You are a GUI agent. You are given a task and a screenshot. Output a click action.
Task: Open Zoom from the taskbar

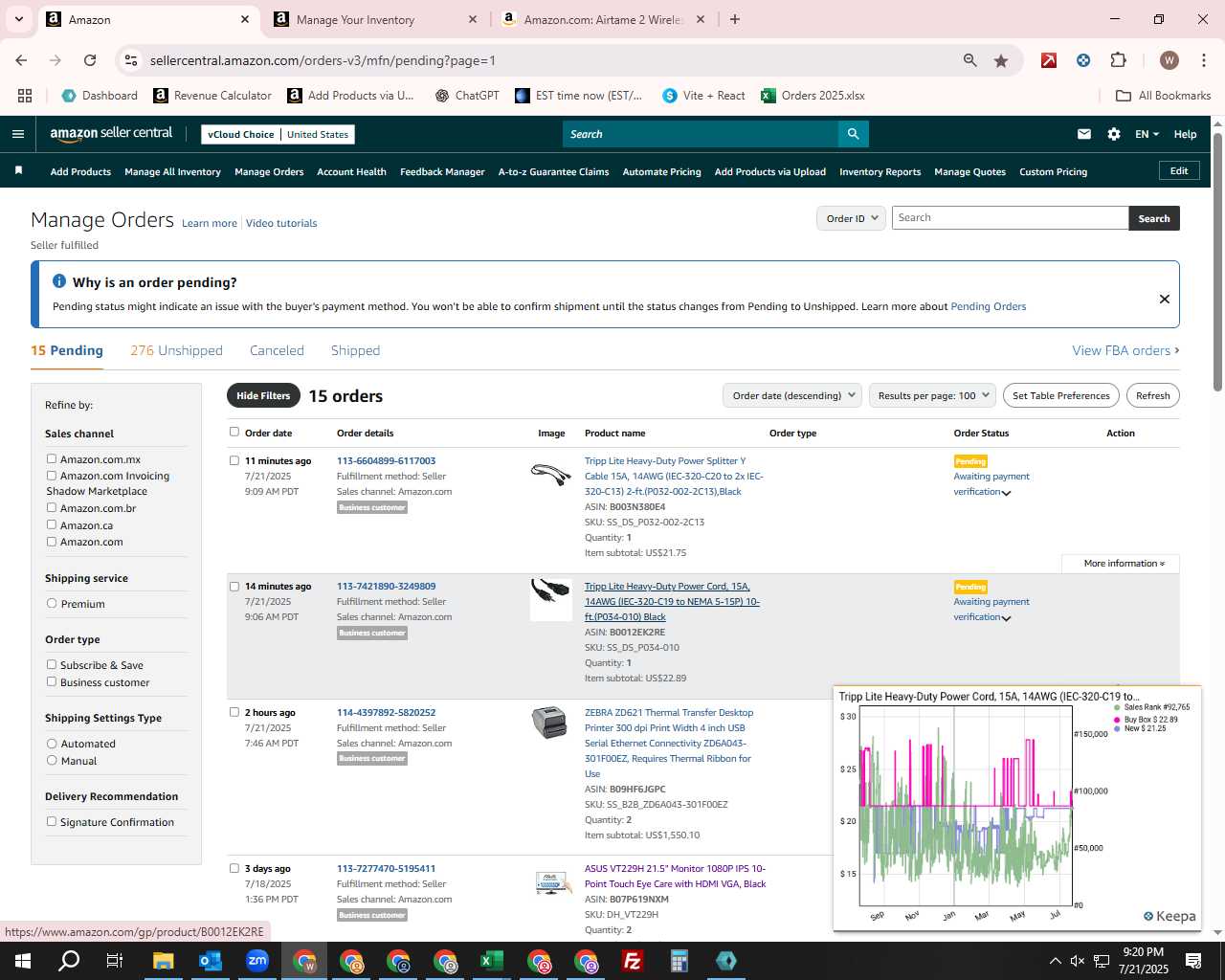[x=257, y=961]
